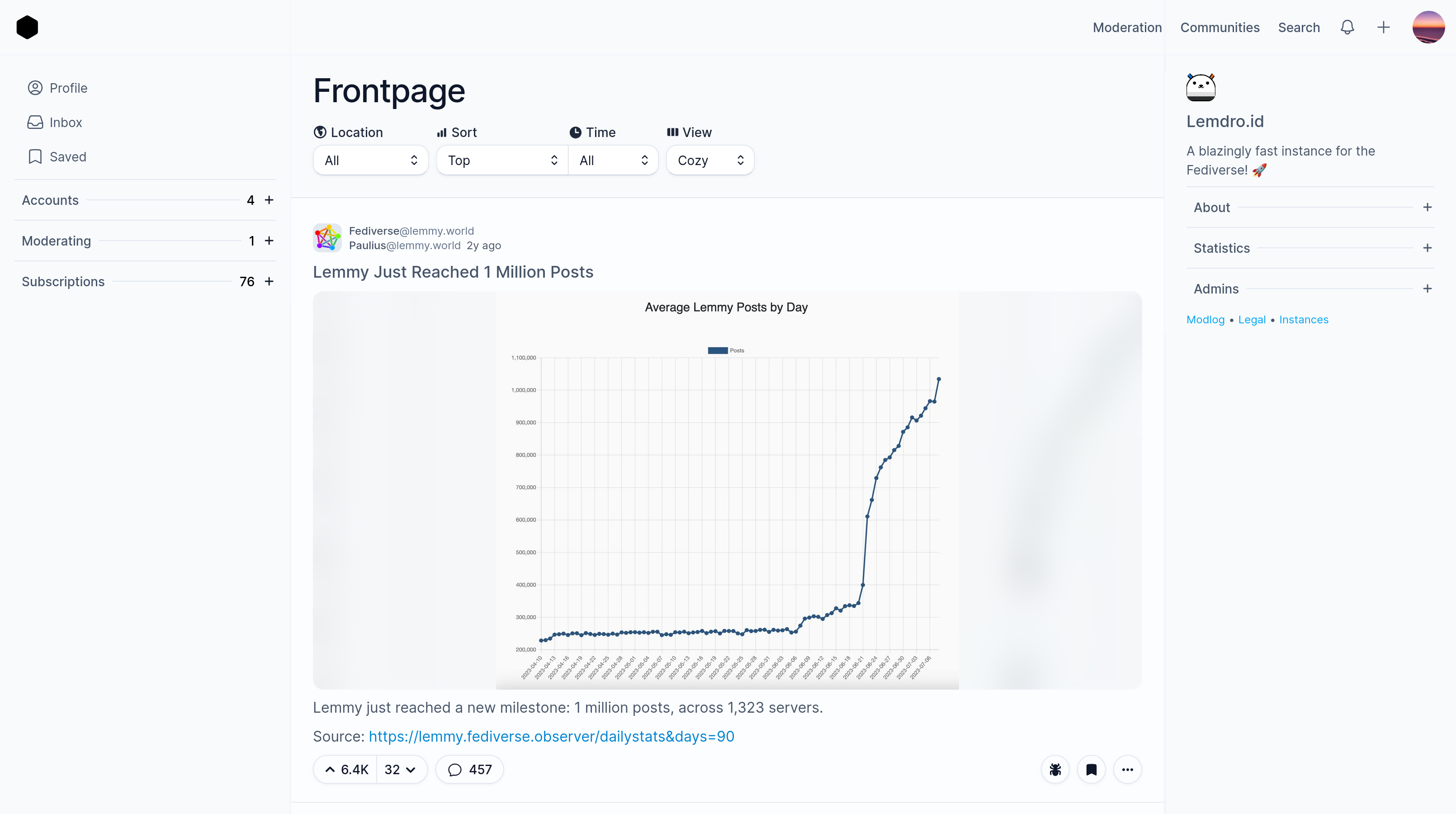
Task: Open the Legal link
Action: pyautogui.click(x=1252, y=320)
